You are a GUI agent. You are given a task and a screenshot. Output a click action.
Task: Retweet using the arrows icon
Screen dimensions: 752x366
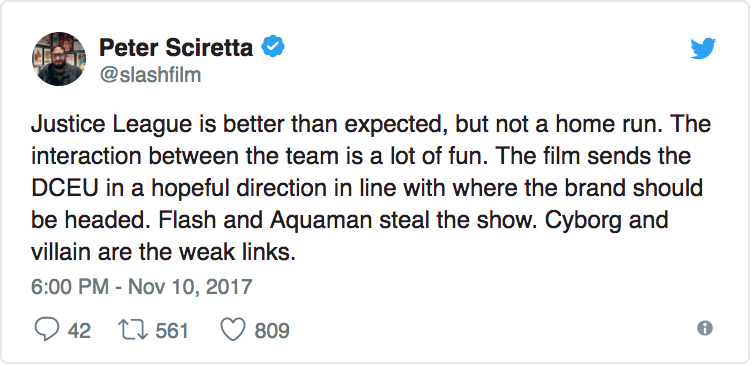133,331
